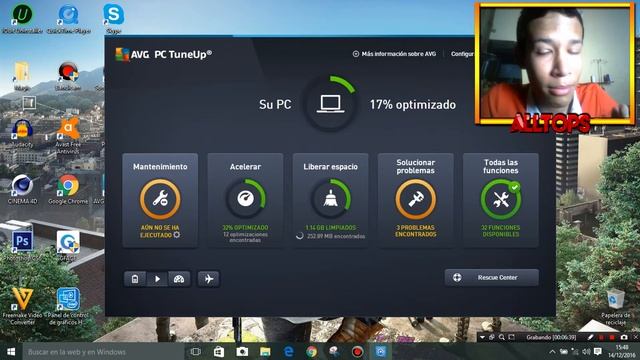
Task: Open File Explorer on the taskbar
Action: click(265, 351)
